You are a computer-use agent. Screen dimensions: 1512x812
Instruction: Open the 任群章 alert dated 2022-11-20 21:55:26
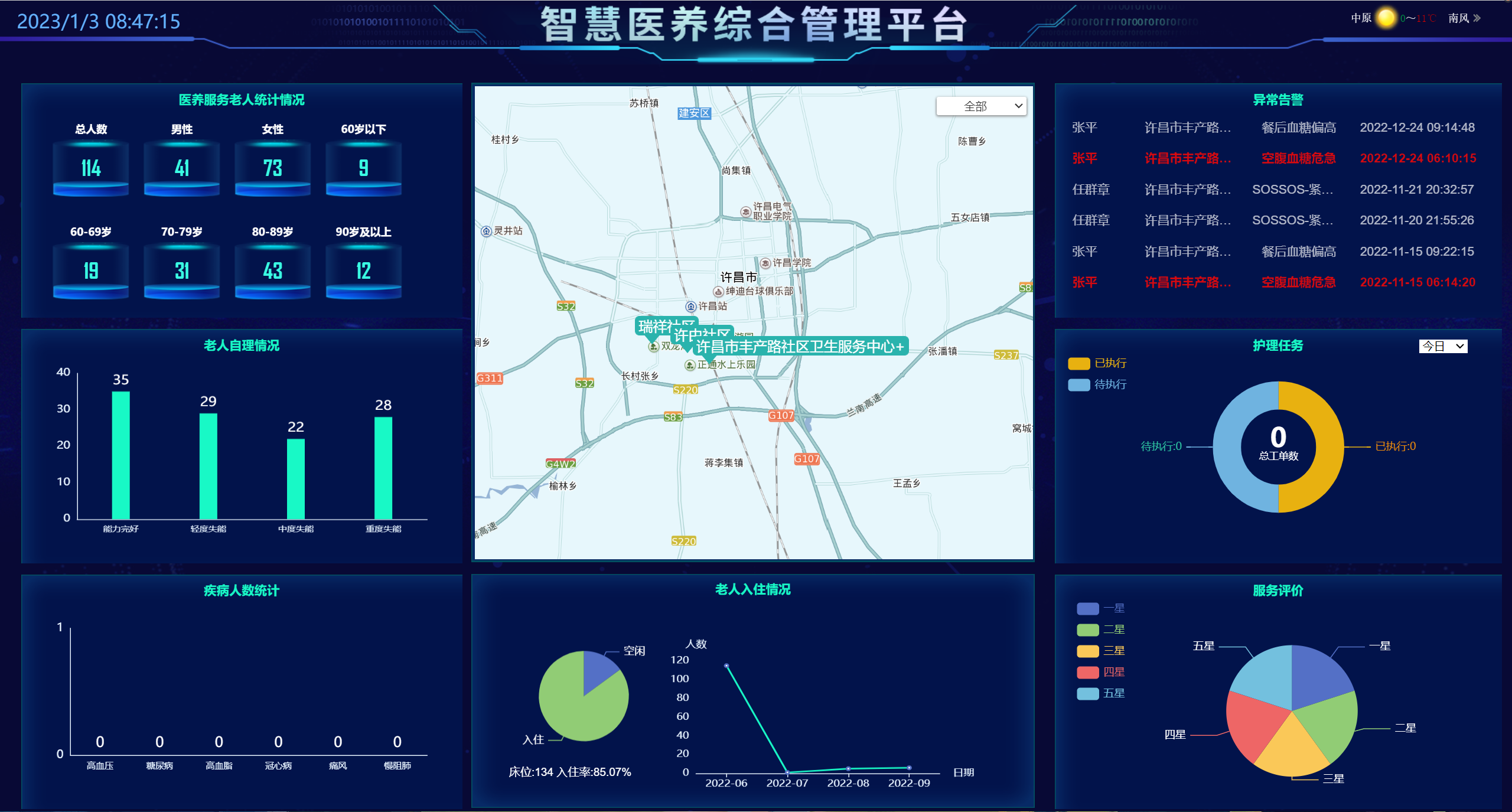(x=1273, y=220)
